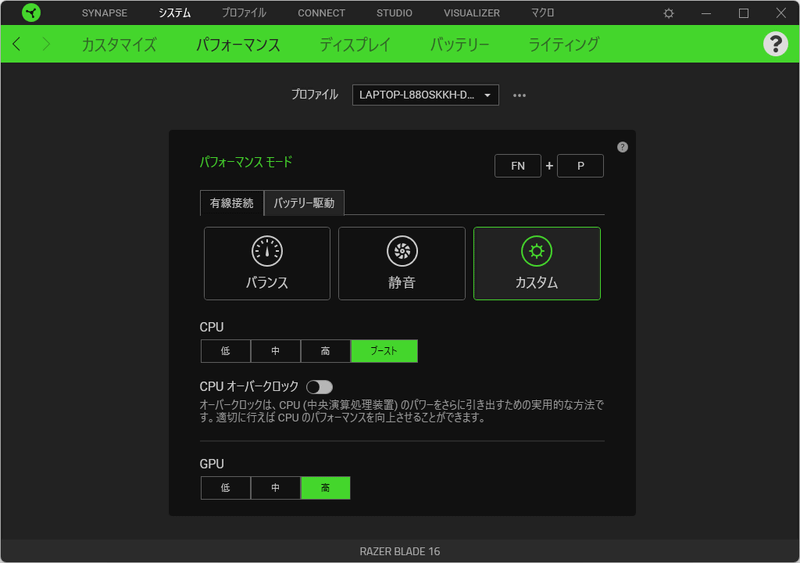Minimize the Synapse window

pos(706,13)
